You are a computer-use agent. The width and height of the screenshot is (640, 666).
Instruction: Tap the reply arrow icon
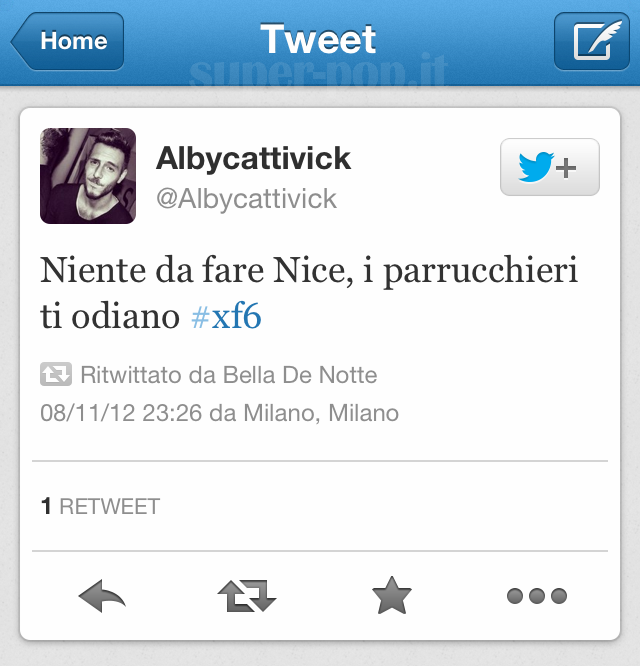102,595
